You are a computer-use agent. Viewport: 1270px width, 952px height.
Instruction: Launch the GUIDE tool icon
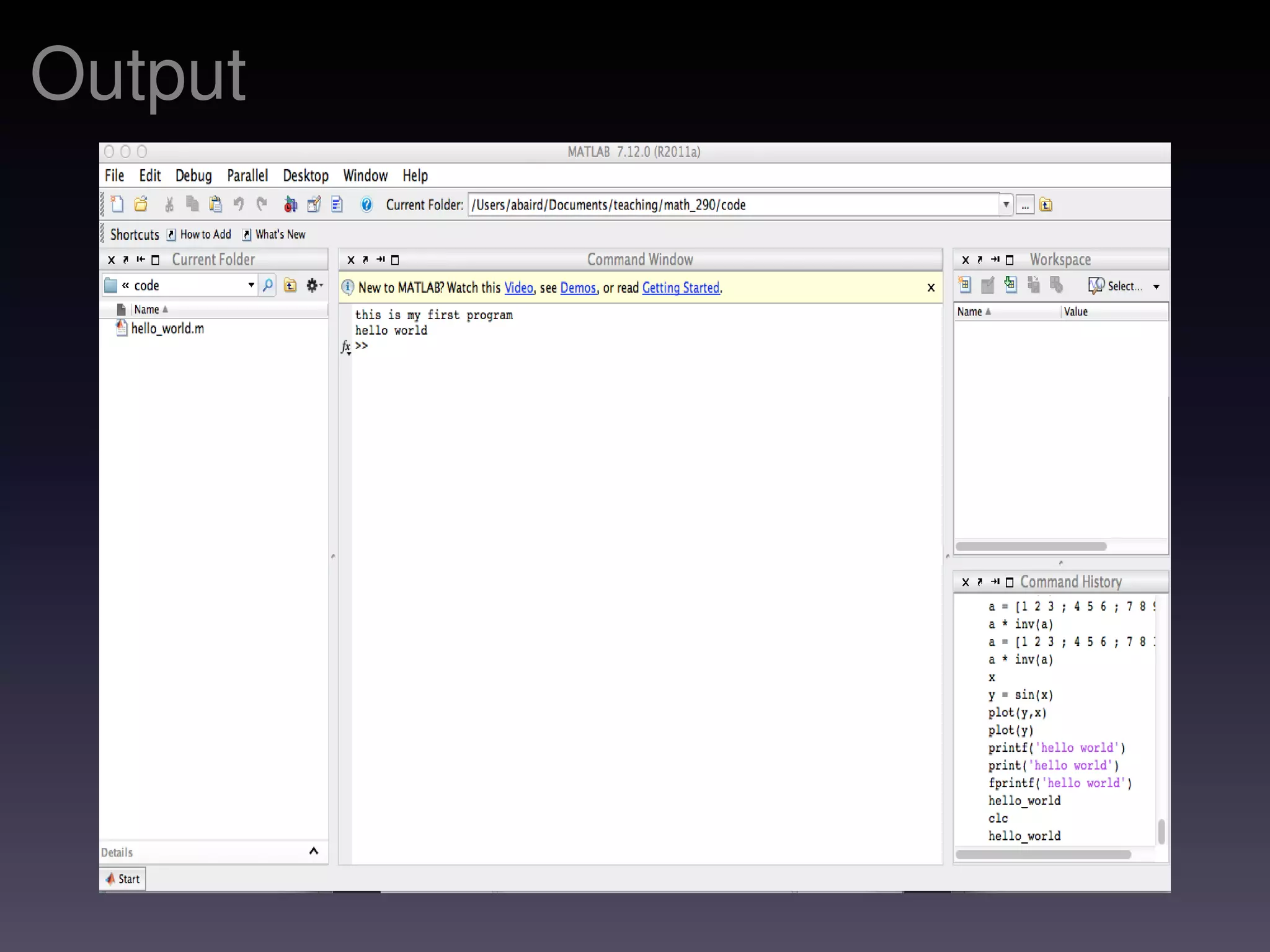click(314, 205)
